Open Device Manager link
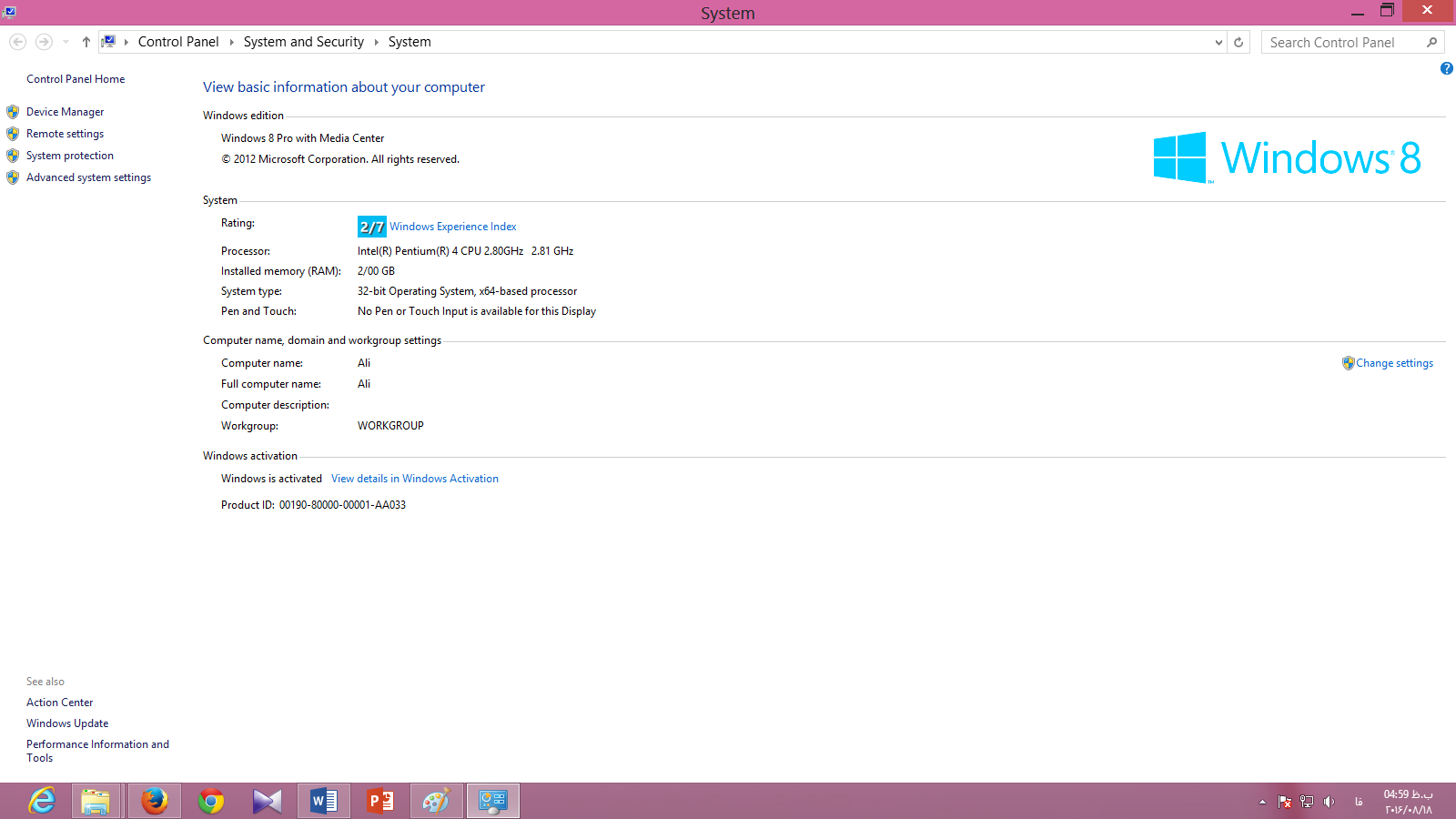1456x819 pixels. point(65,112)
